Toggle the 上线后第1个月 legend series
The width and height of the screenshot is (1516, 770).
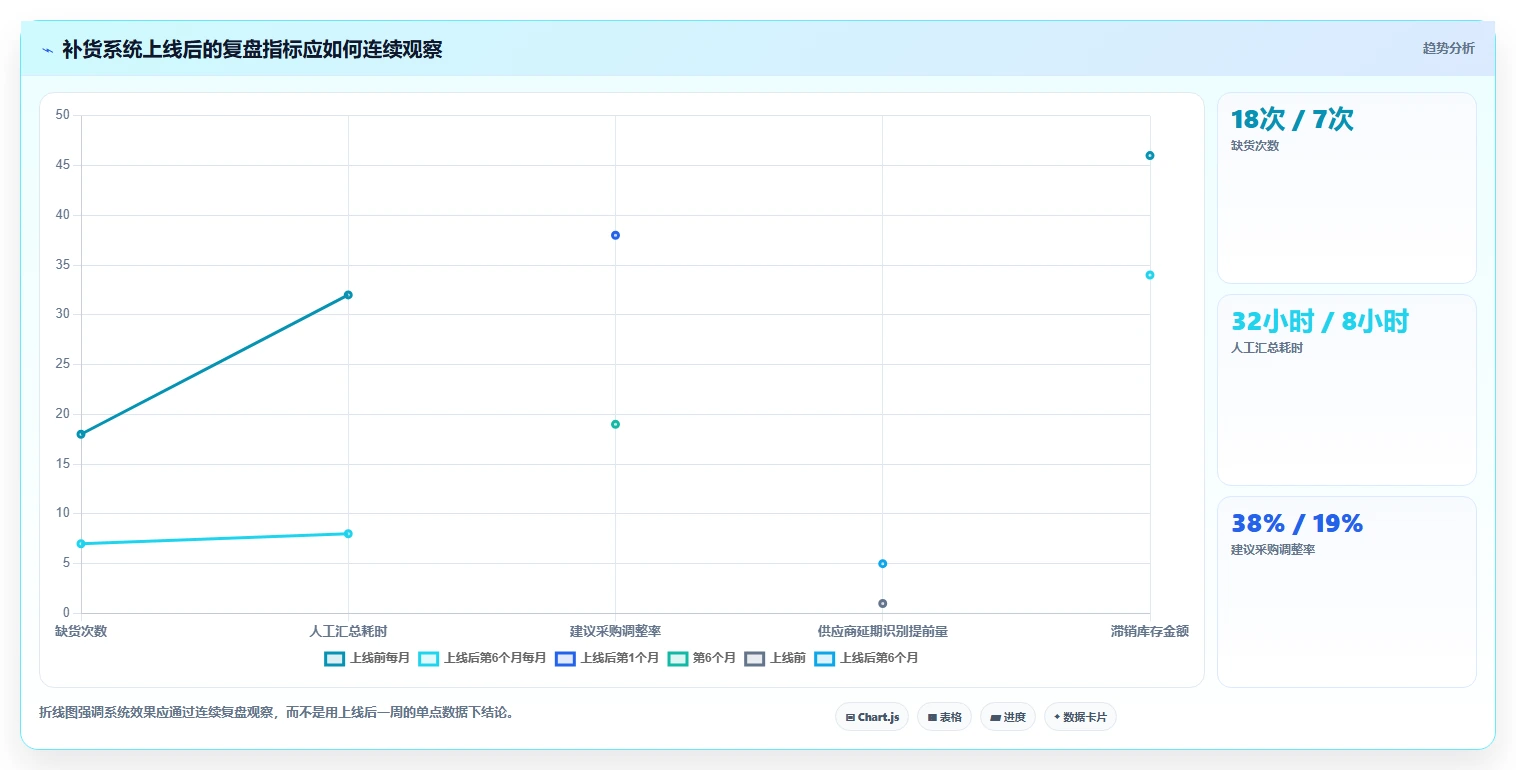607,658
